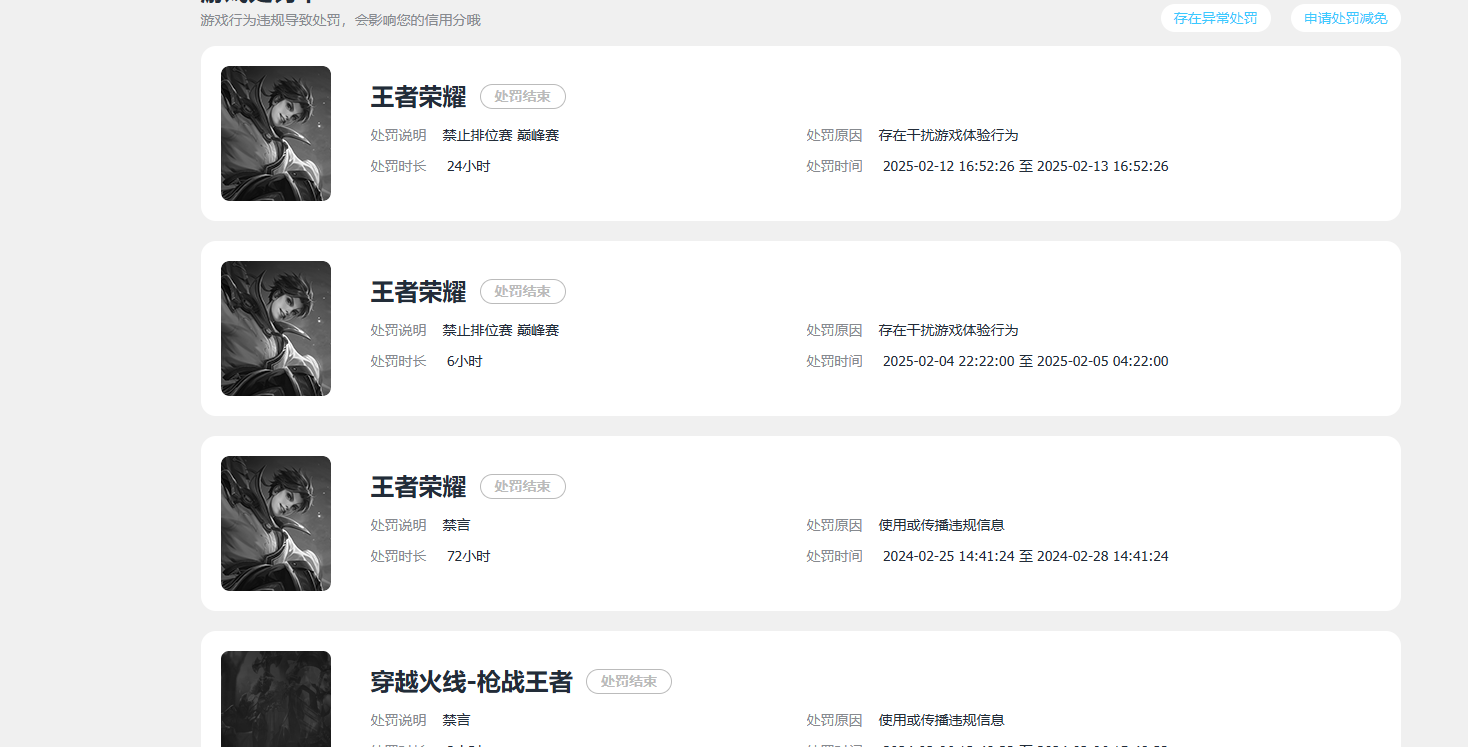Select the 72小时 duration value
The width and height of the screenshot is (1468, 747).
pos(469,556)
